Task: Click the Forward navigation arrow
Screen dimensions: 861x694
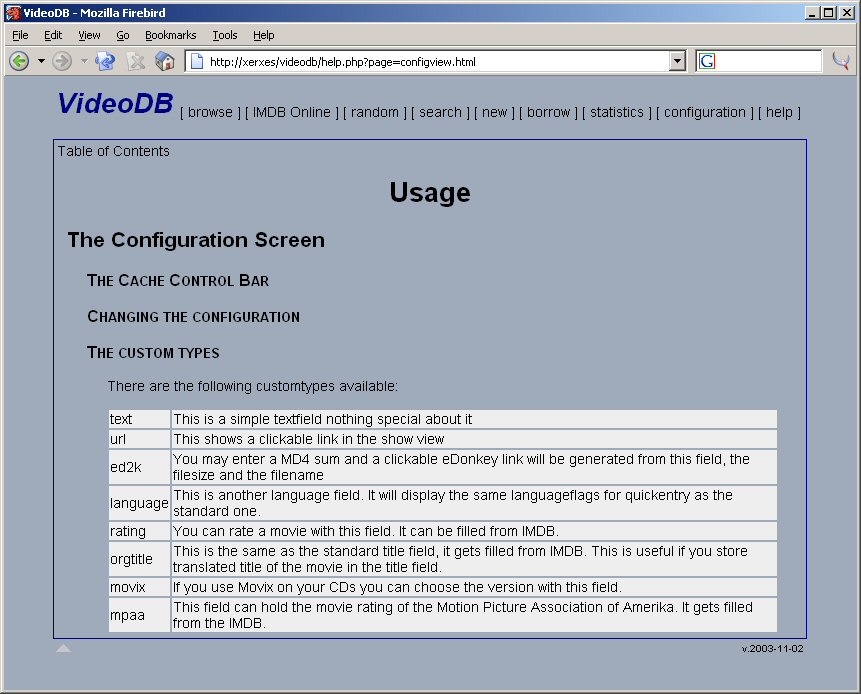Action: (62, 61)
